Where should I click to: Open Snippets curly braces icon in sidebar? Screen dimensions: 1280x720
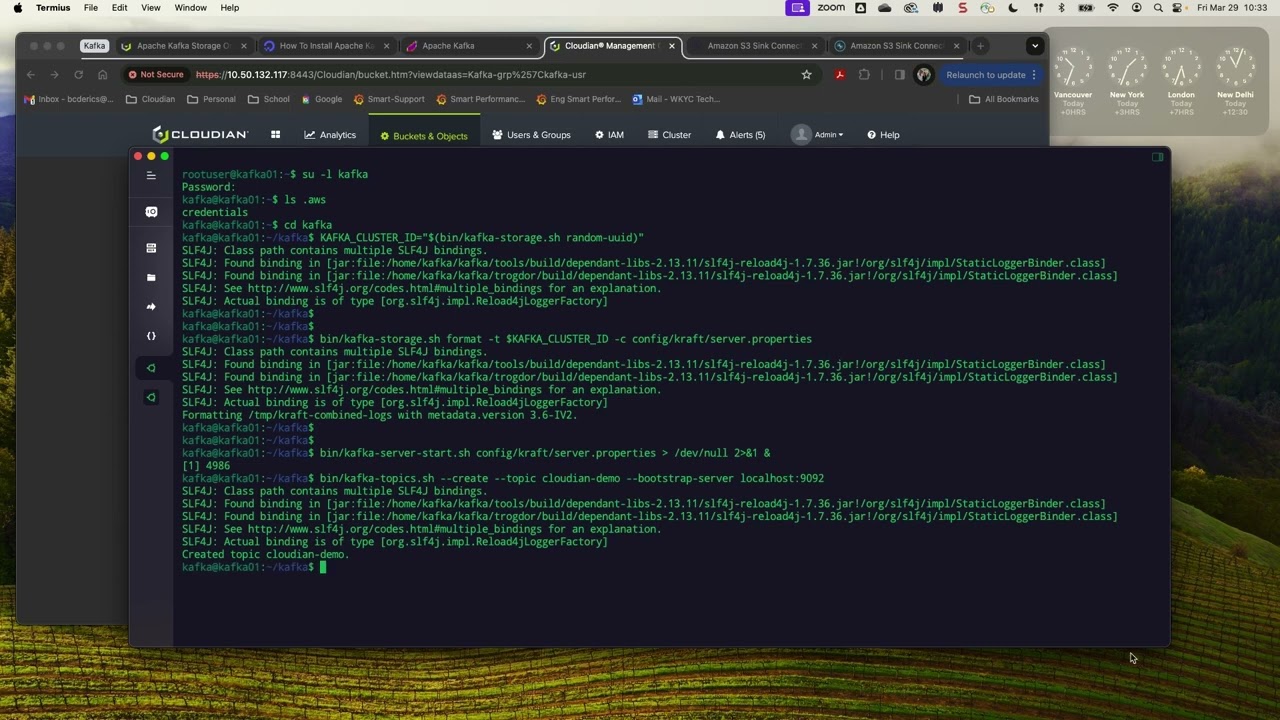[151, 336]
